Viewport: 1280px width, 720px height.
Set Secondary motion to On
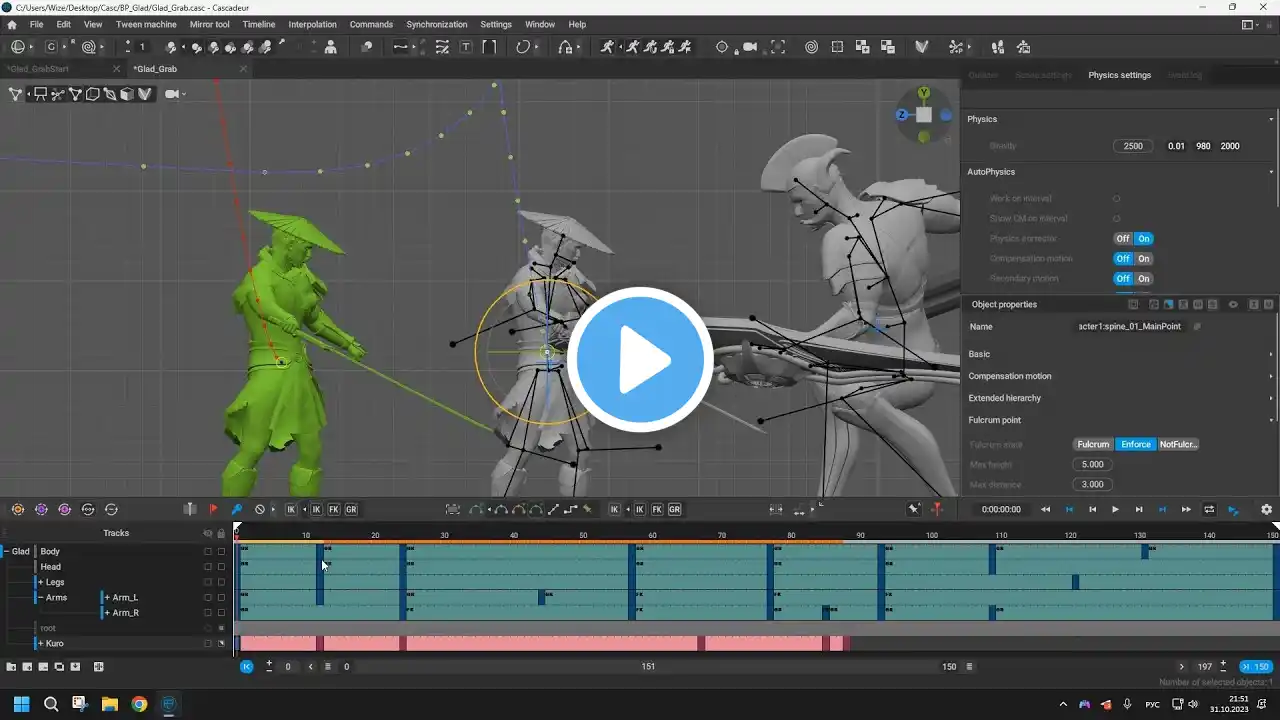[x=1144, y=279]
